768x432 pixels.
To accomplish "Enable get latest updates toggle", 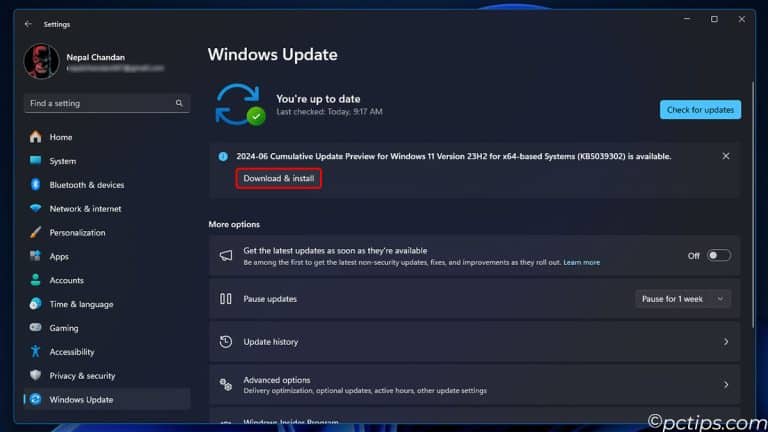I will 718,255.
